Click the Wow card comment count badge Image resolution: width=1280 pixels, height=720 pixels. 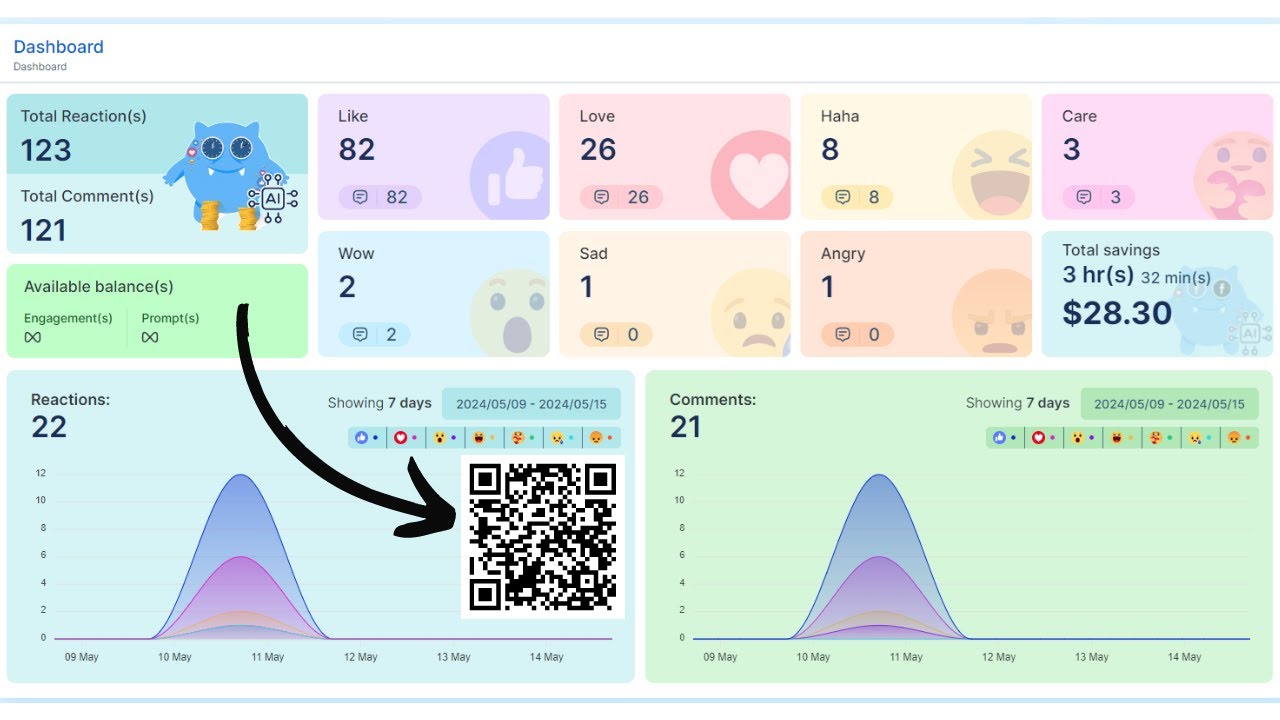tap(374, 335)
